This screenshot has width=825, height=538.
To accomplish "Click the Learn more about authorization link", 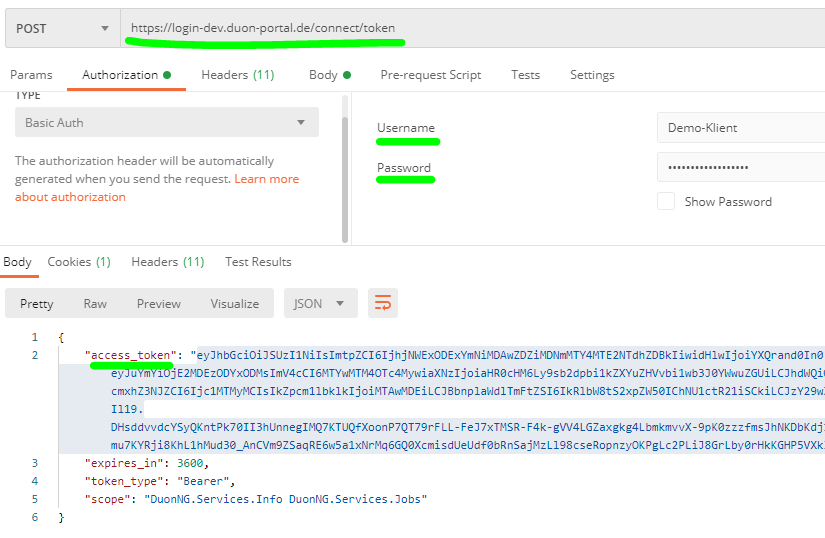I will tap(265, 179).
